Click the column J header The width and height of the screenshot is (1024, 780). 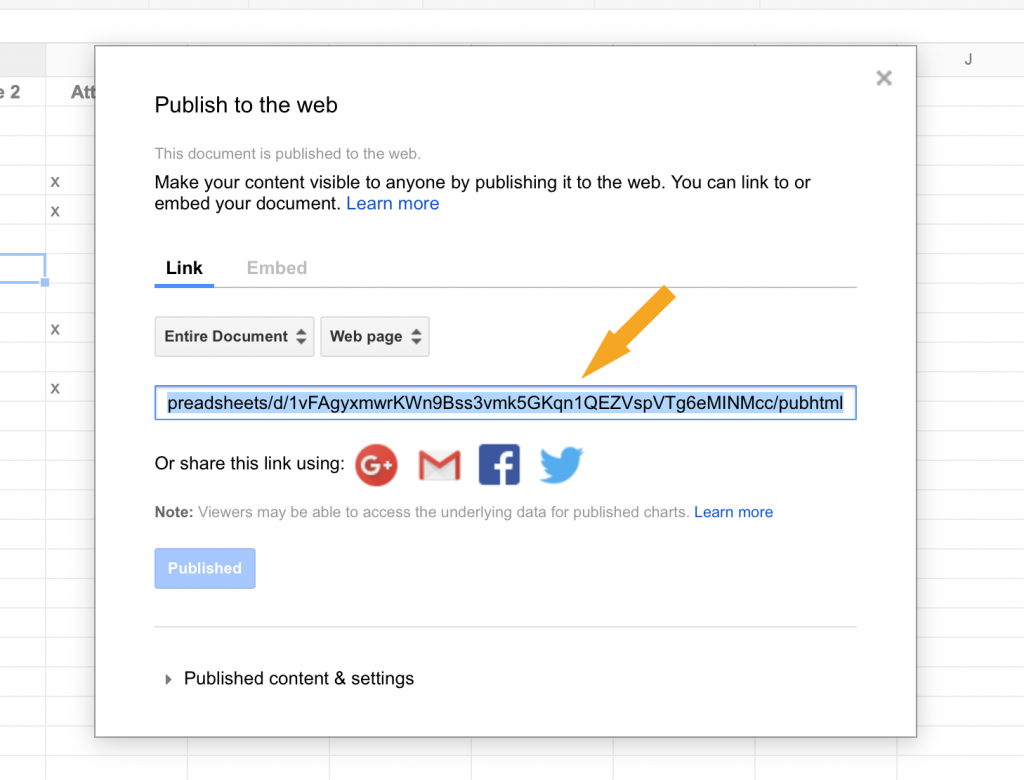[967, 60]
